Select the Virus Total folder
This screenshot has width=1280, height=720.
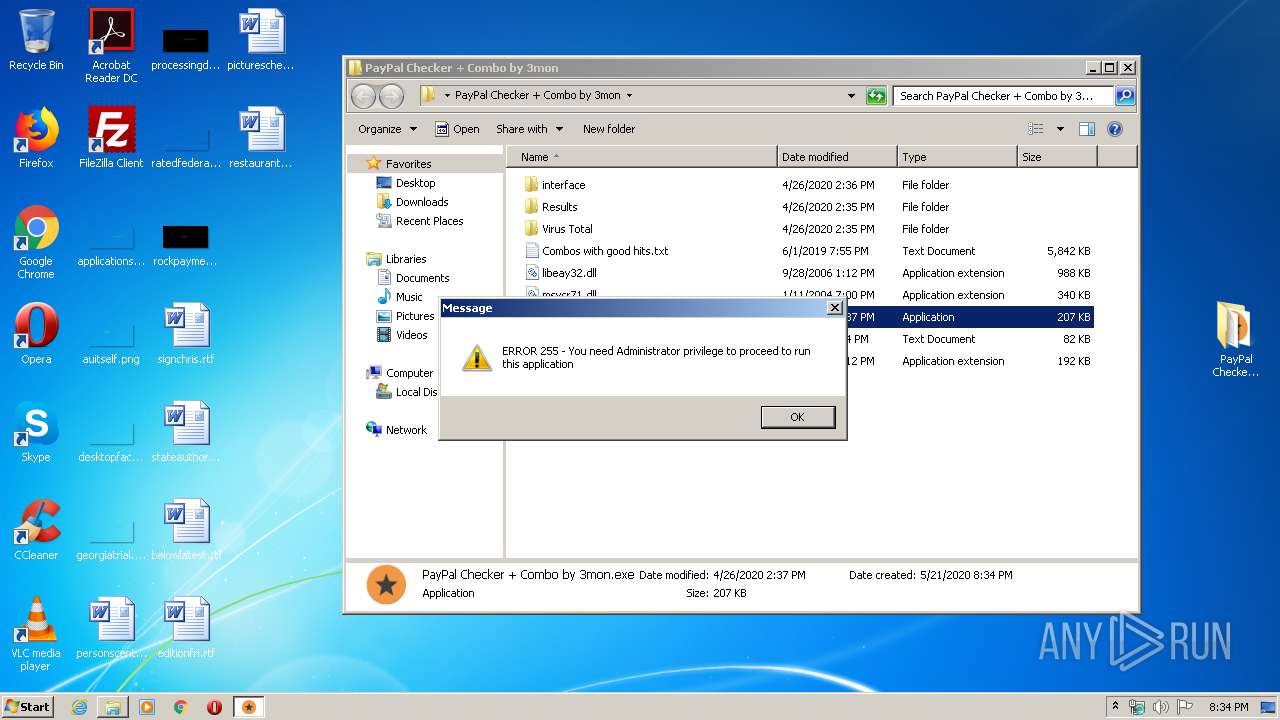pyautogui.click(x=558, y=229)
